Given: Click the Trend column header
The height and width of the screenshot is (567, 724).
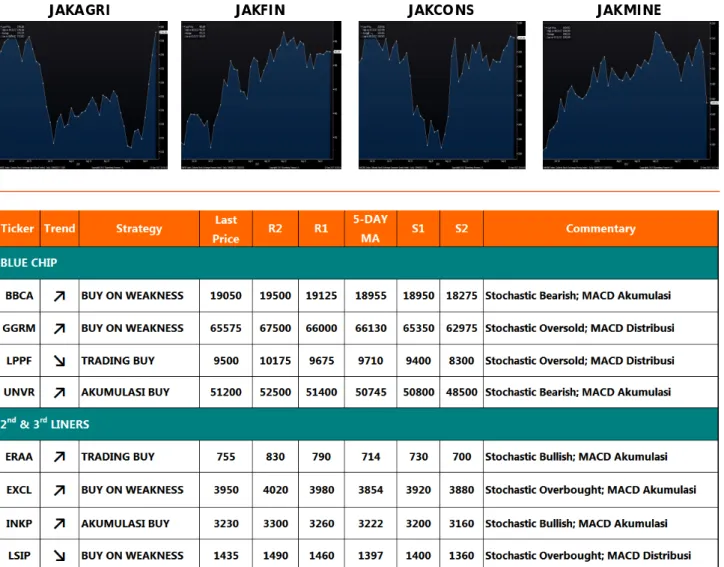Looking at the screenshot, I should tap(60, 229).
